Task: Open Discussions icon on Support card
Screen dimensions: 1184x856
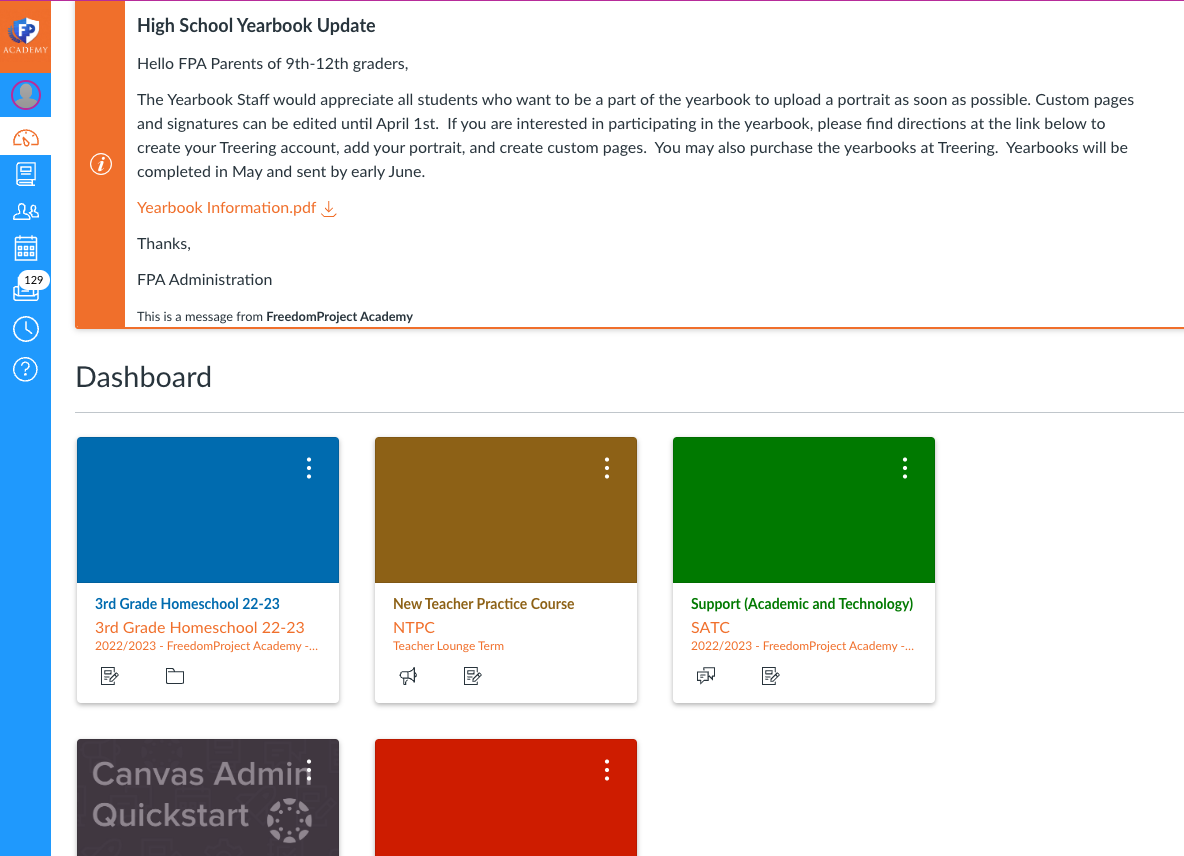Action: point(706,676)
